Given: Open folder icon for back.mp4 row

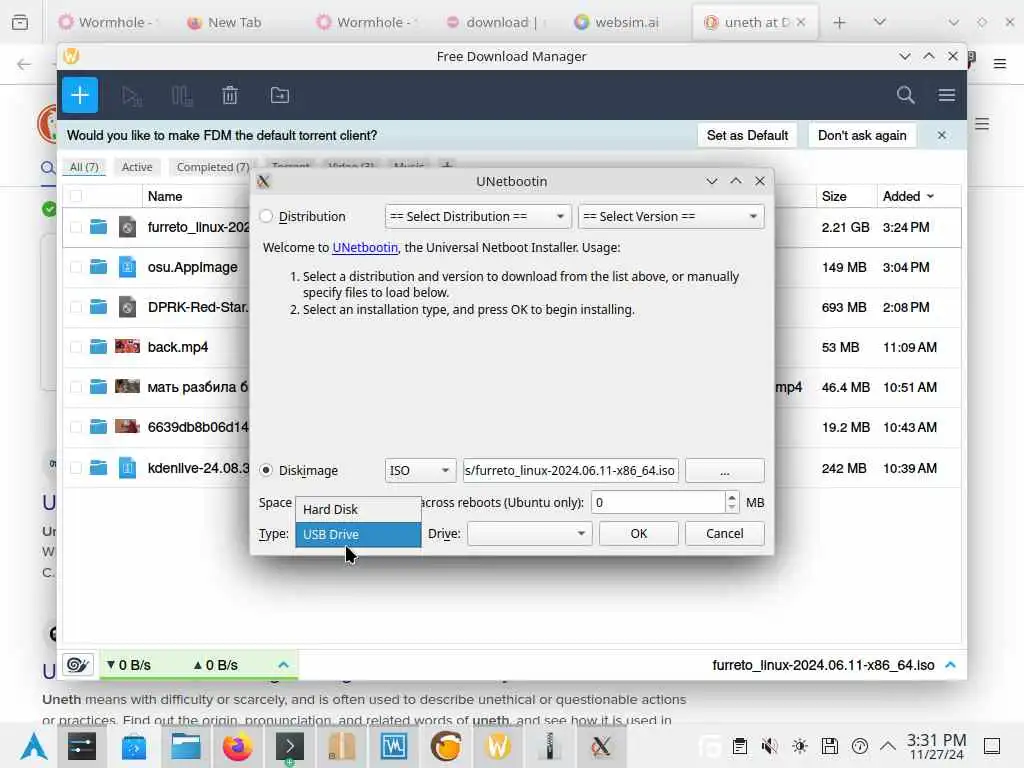Looking at the screenshot, I should coord(99,347).
